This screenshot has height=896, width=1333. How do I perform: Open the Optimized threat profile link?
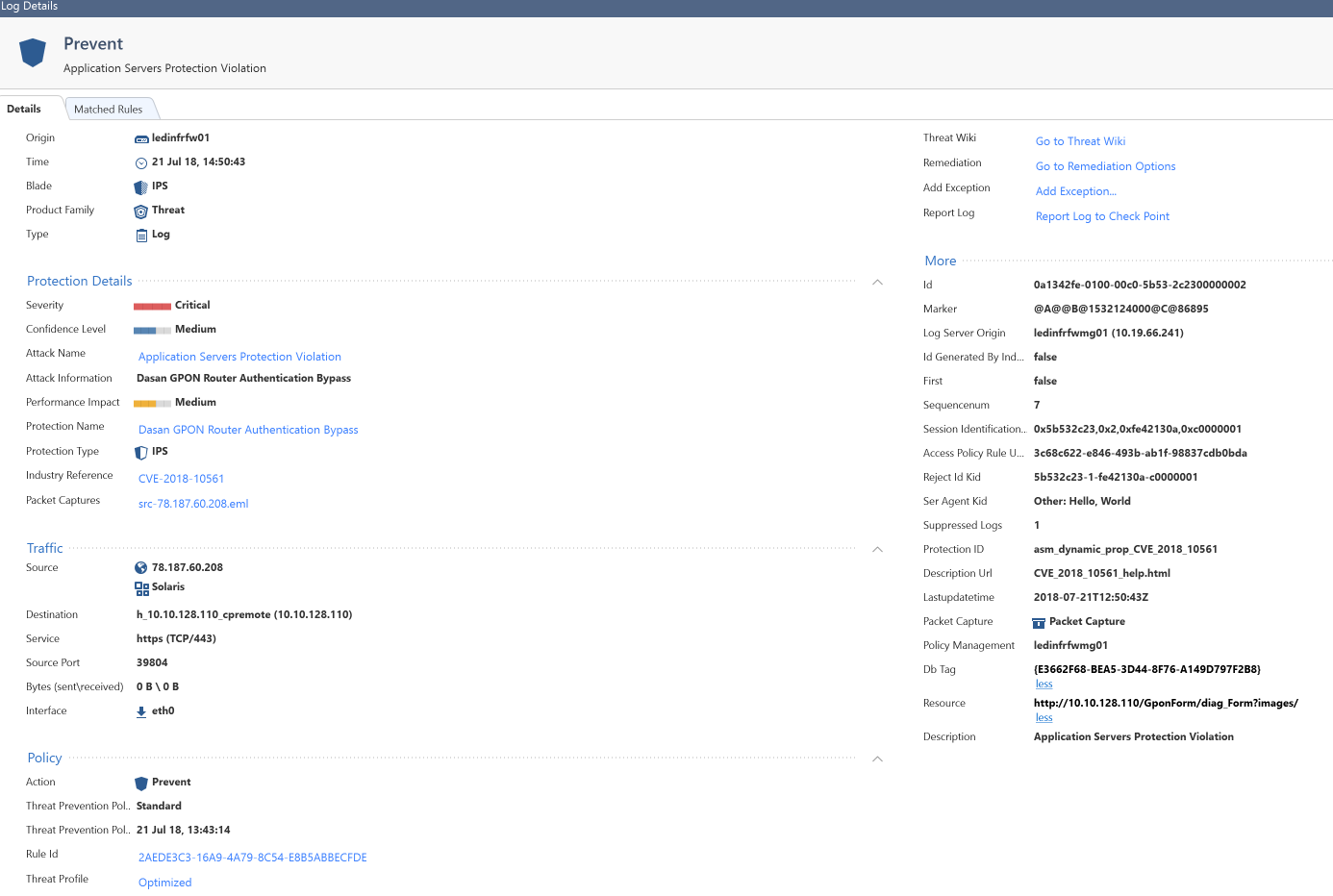164,883
